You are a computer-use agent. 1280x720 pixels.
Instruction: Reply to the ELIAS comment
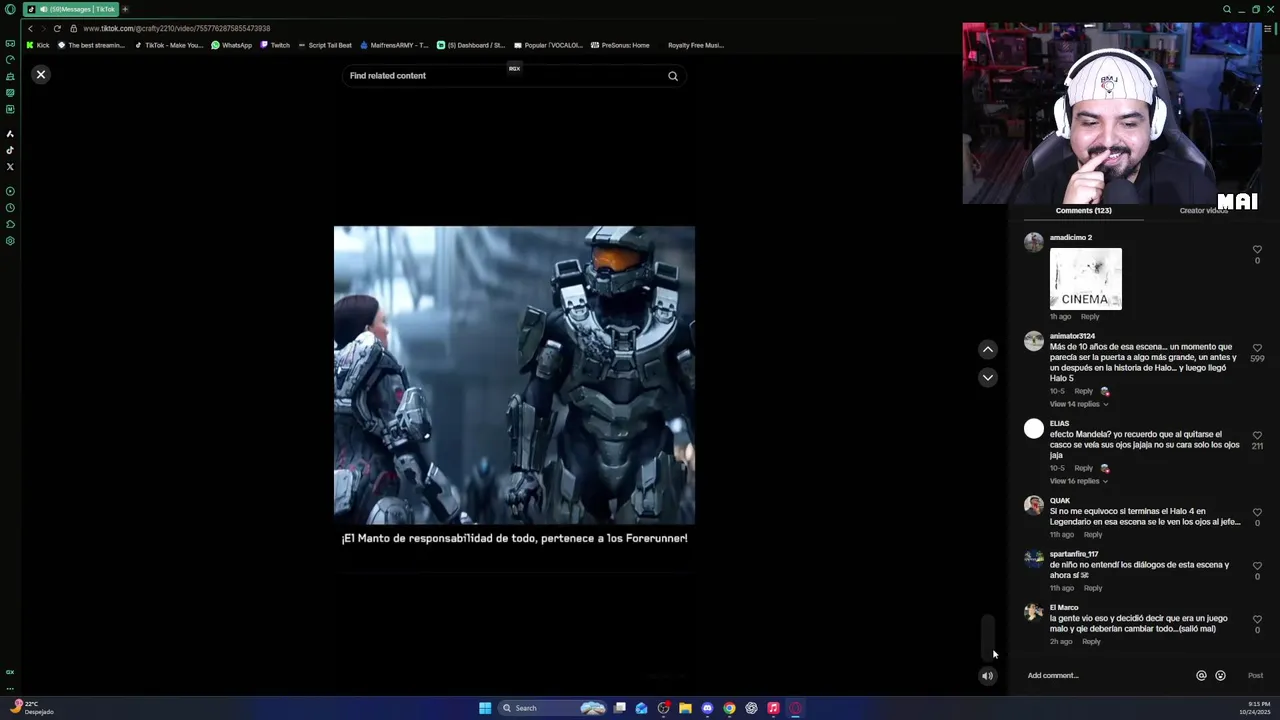click(x=1083, y=468)
